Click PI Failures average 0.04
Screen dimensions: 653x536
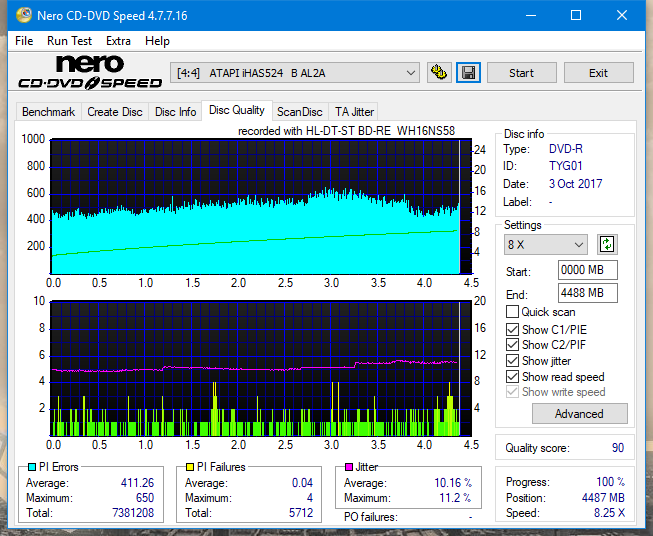[302, 483]
